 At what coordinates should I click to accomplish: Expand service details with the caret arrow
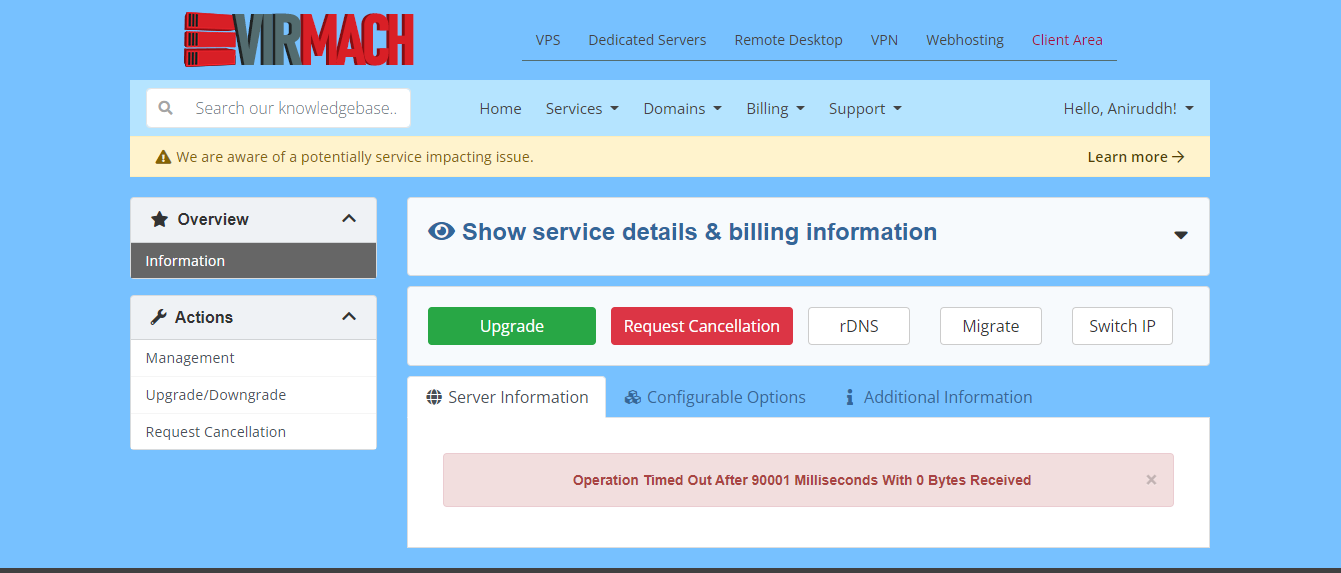coord(1181,235)
